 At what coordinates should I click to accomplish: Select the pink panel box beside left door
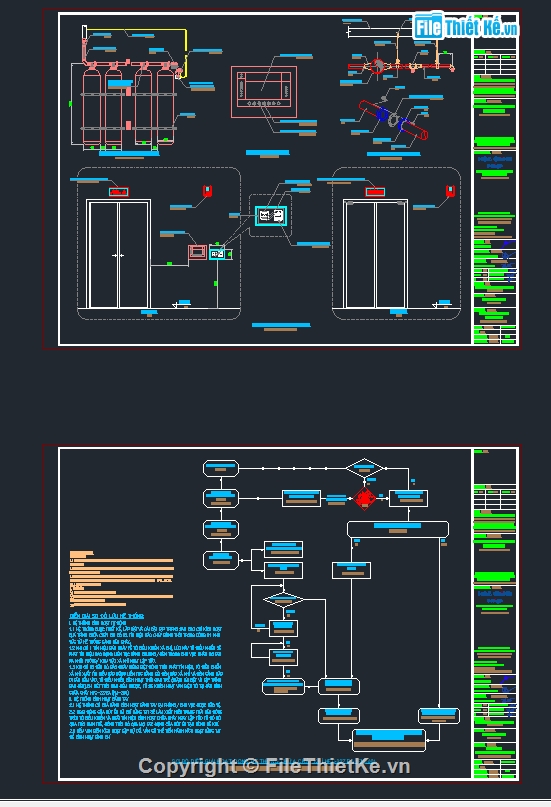pos(198,253)
